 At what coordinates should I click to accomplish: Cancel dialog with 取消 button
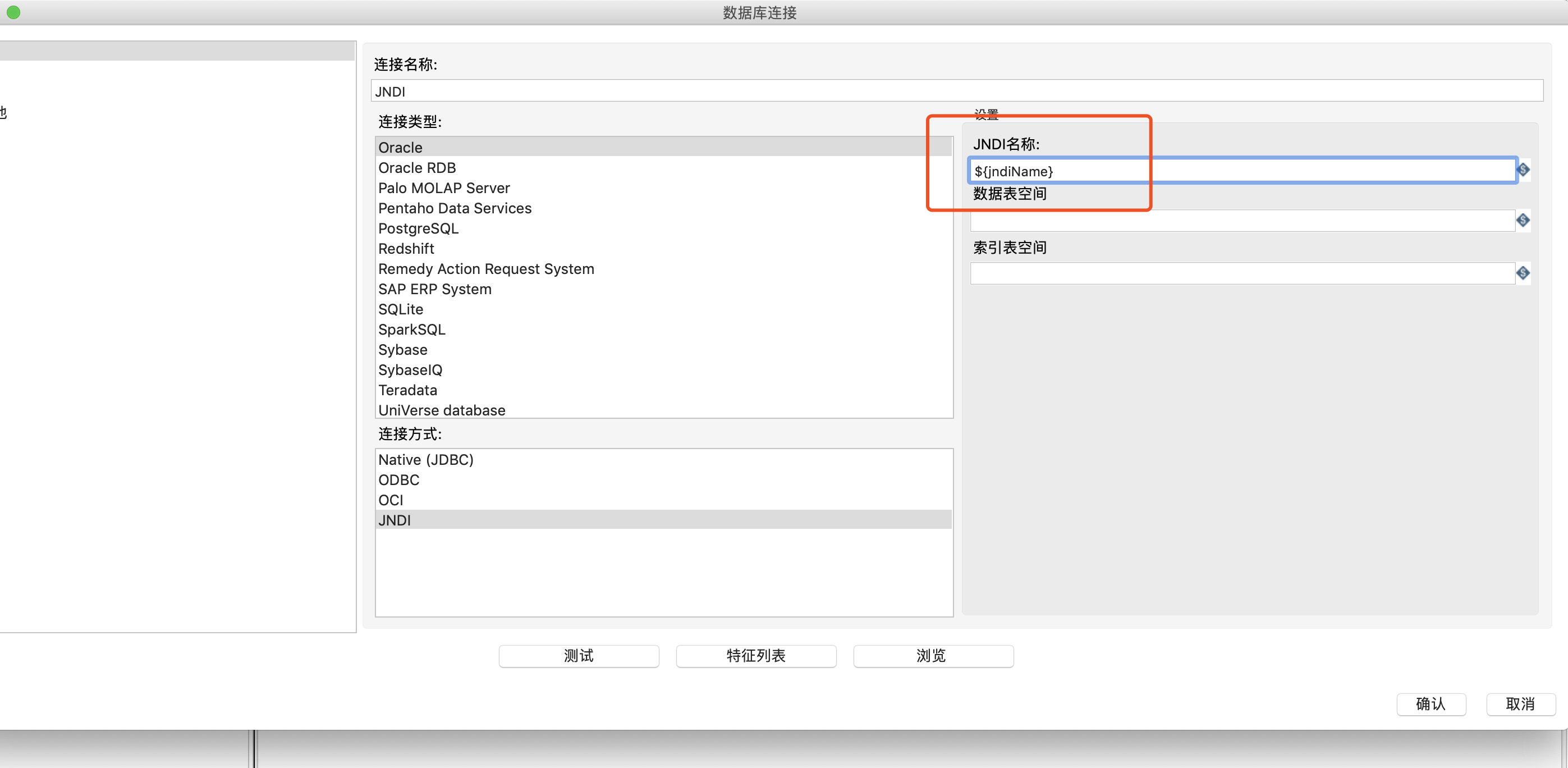1520,704
